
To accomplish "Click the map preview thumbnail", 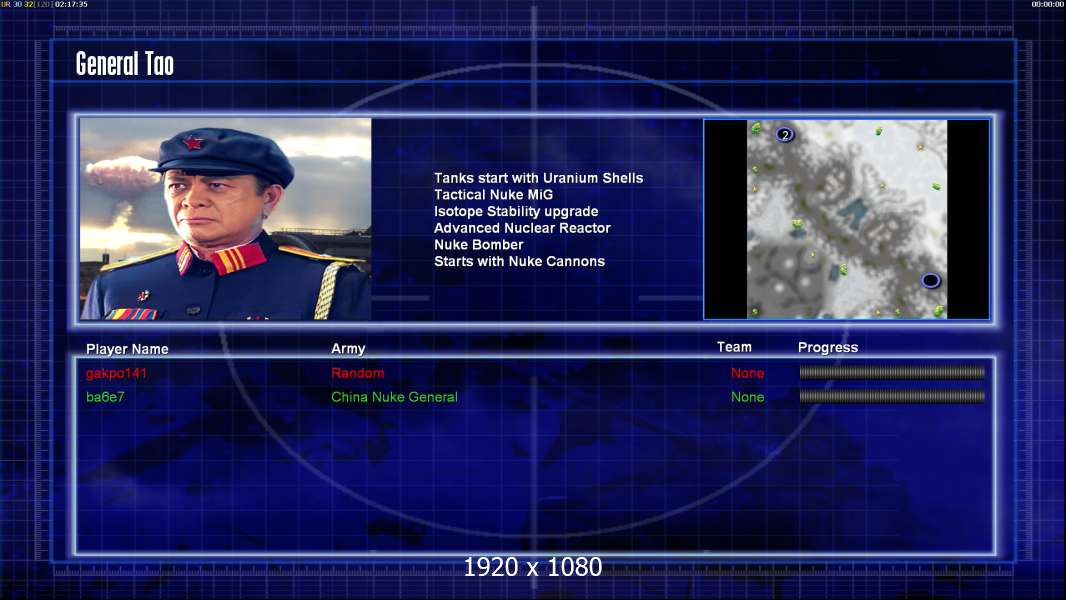I will tap(846, 219).
